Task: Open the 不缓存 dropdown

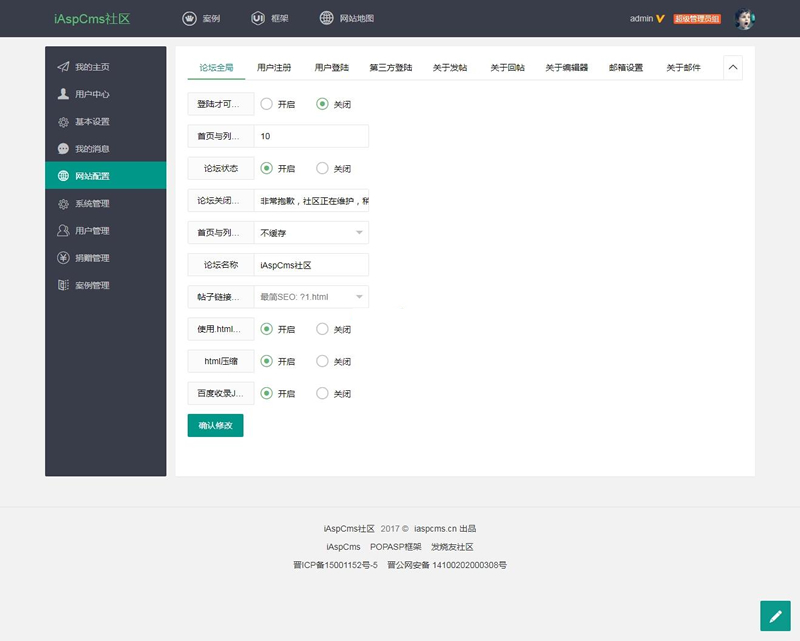Action: 310,232
